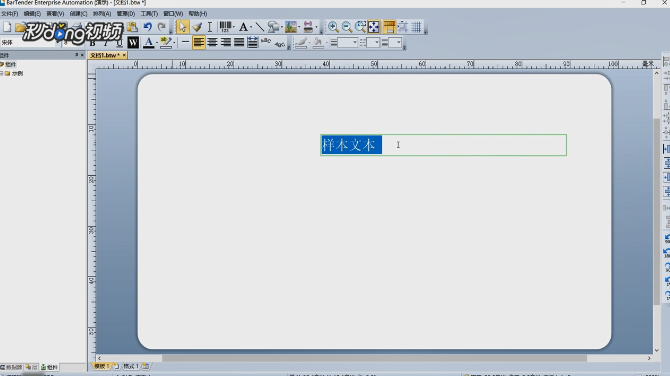Select the text cursor I-beam tool
The width and height of the screenshot is (670, 376).
(210, 27)
